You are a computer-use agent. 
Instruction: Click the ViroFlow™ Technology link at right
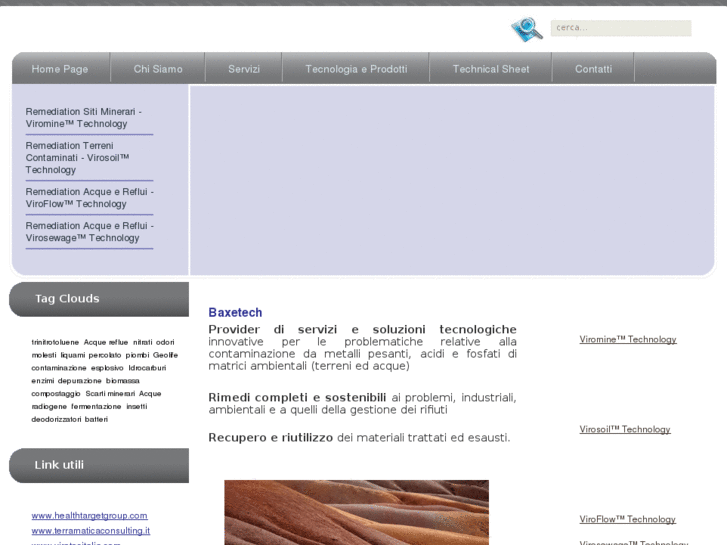click(x=627, y=519)
